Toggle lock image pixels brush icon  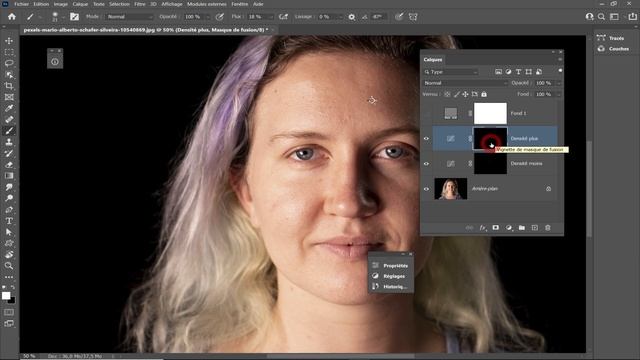456,94
